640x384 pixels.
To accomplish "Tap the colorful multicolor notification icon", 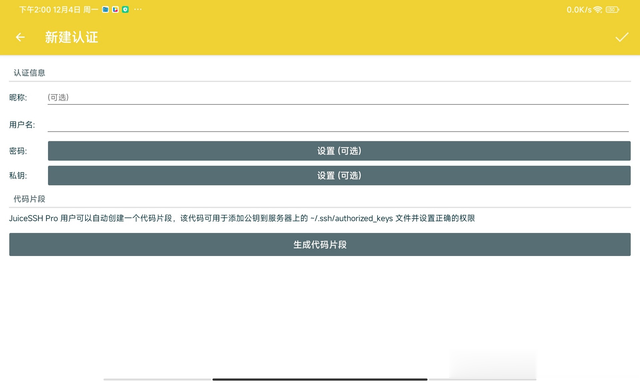I will tap(116, 9).
